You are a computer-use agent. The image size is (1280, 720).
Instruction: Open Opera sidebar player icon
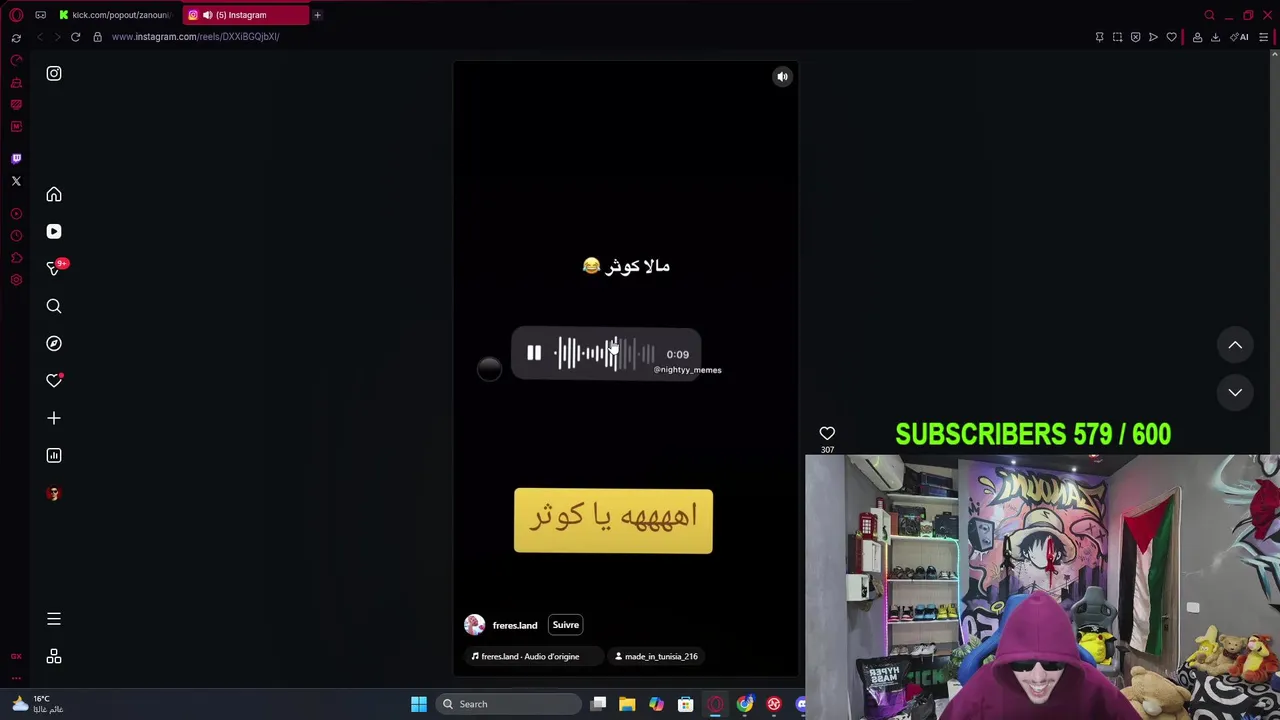(16, 214)
